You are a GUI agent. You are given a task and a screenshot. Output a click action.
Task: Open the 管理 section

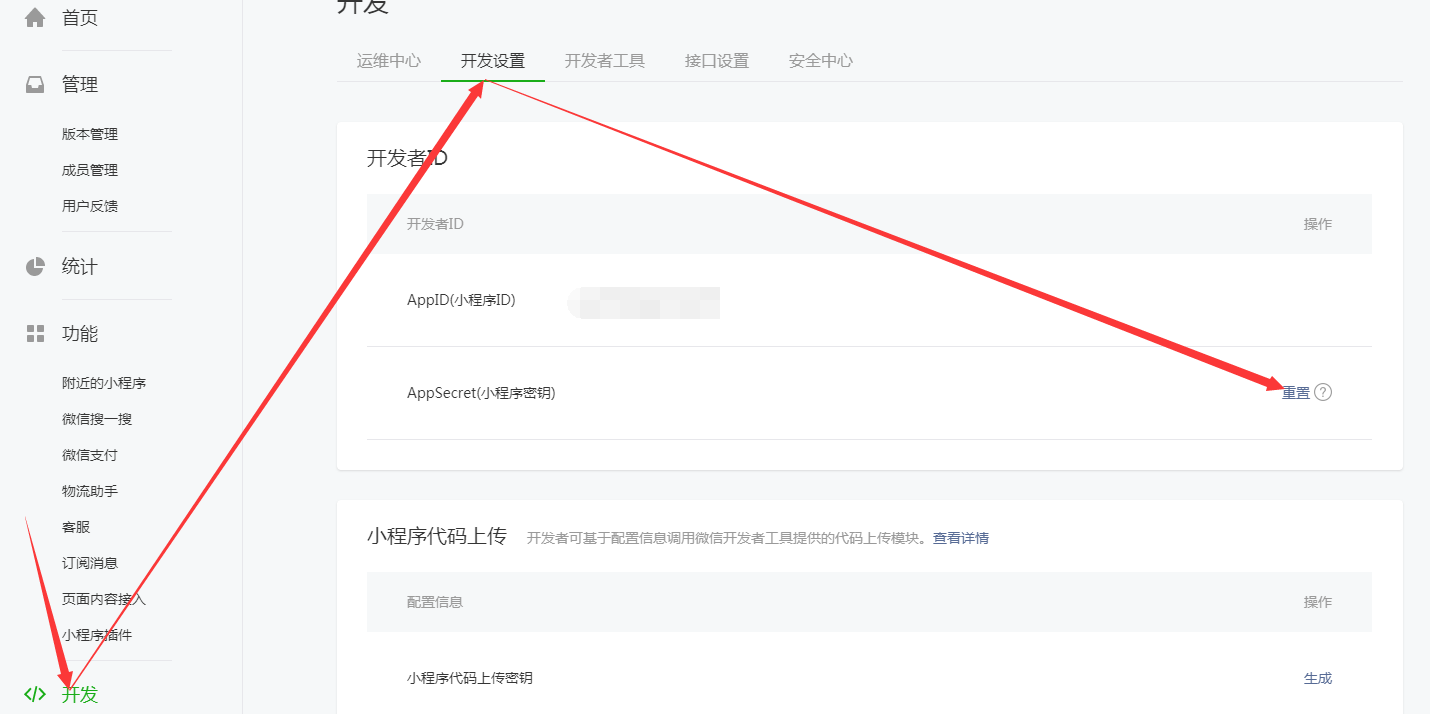tap(80, 85)
